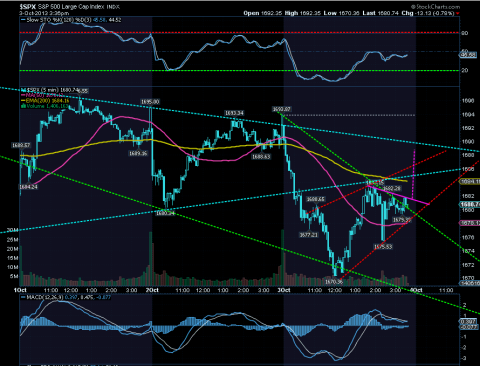
Task: Click the 5M tick on the volume axis
Action: (x=14, y=276)
